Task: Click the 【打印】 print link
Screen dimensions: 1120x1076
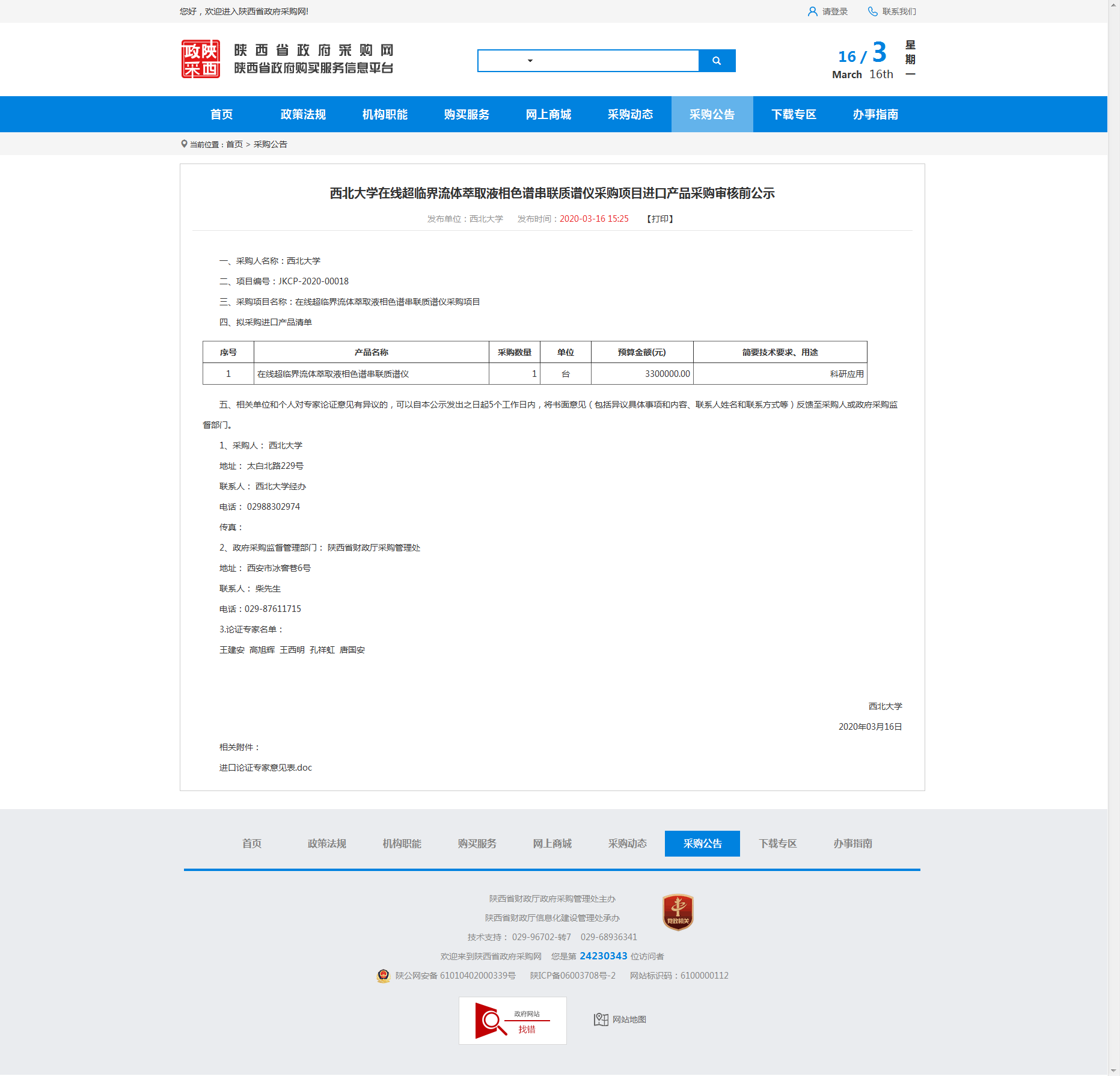Action: tap(660, 219)
